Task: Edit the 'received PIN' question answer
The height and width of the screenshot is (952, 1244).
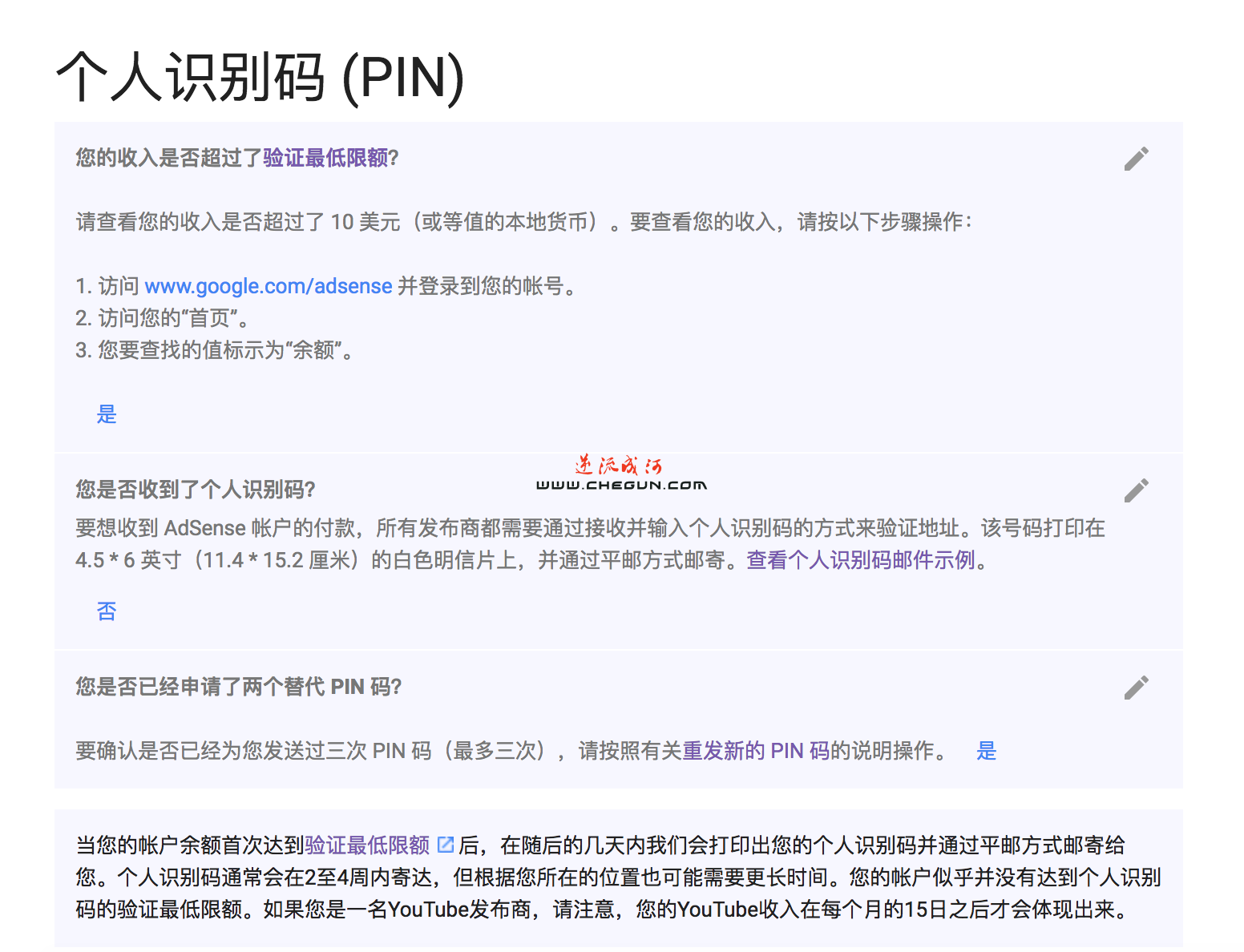Action: pos(1136,490)
